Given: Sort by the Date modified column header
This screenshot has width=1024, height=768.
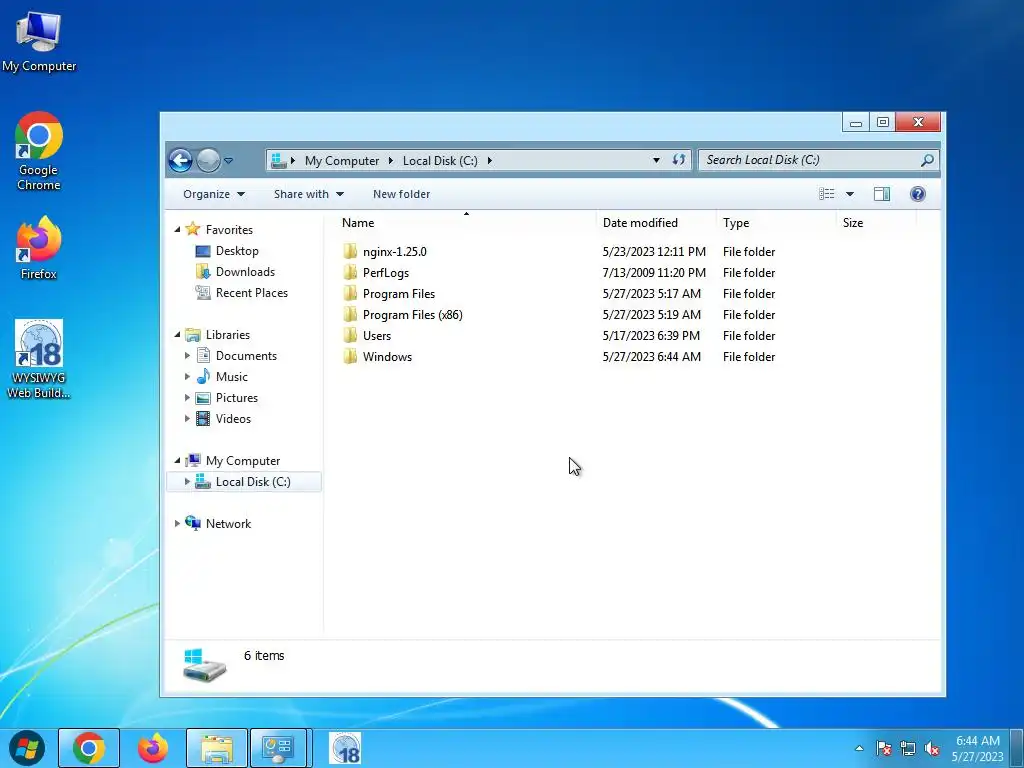Looking at the screenshot, I should click(x=640, y=223).
